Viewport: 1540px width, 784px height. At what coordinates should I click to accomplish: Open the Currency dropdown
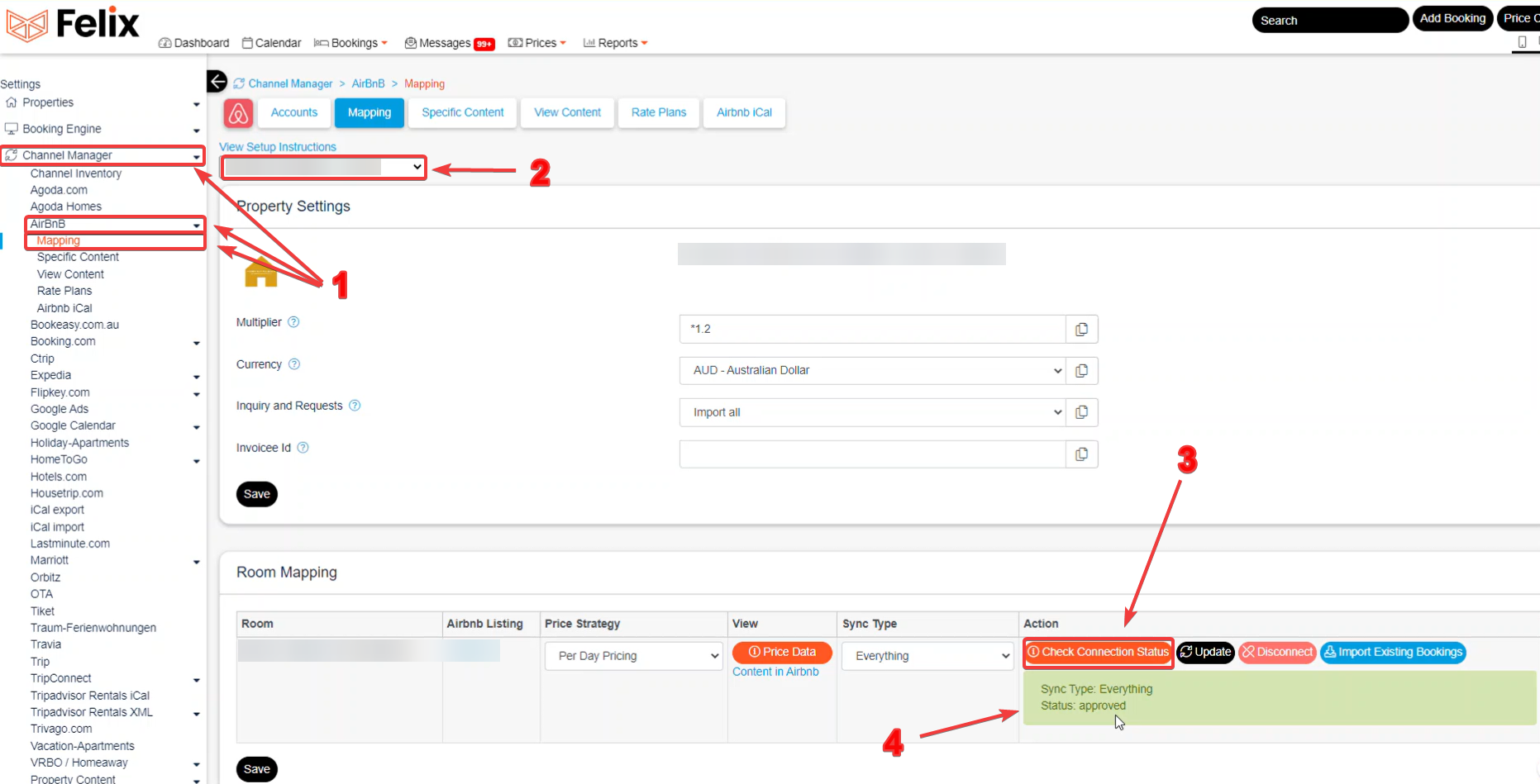point(872,370)
